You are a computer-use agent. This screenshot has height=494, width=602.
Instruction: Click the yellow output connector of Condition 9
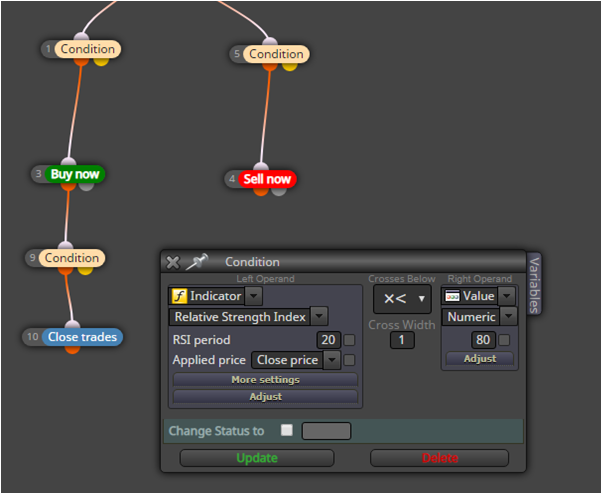point(85,270)
